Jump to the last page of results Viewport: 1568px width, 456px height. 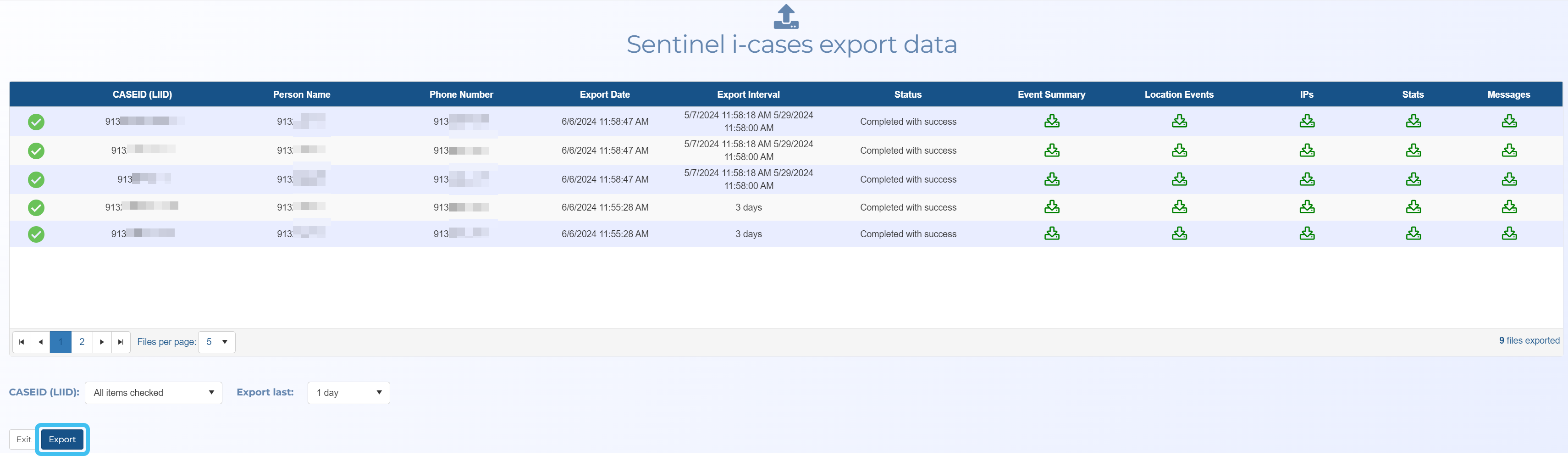pos(121,342)
